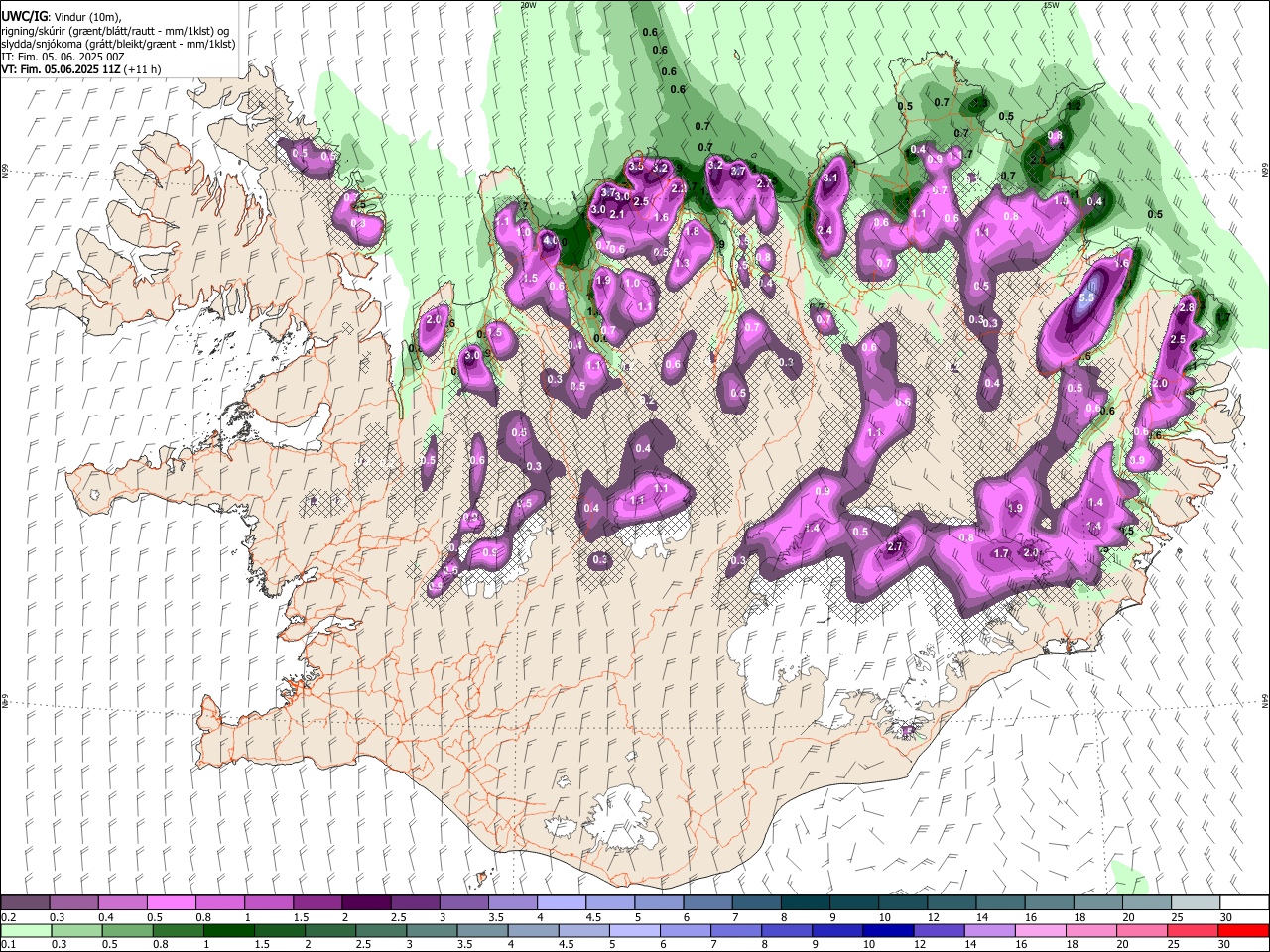The height and width of the screenshot is (952, 1270).
Task: Click the 2.4 precipitation value on the map
Action: point(824,230)
